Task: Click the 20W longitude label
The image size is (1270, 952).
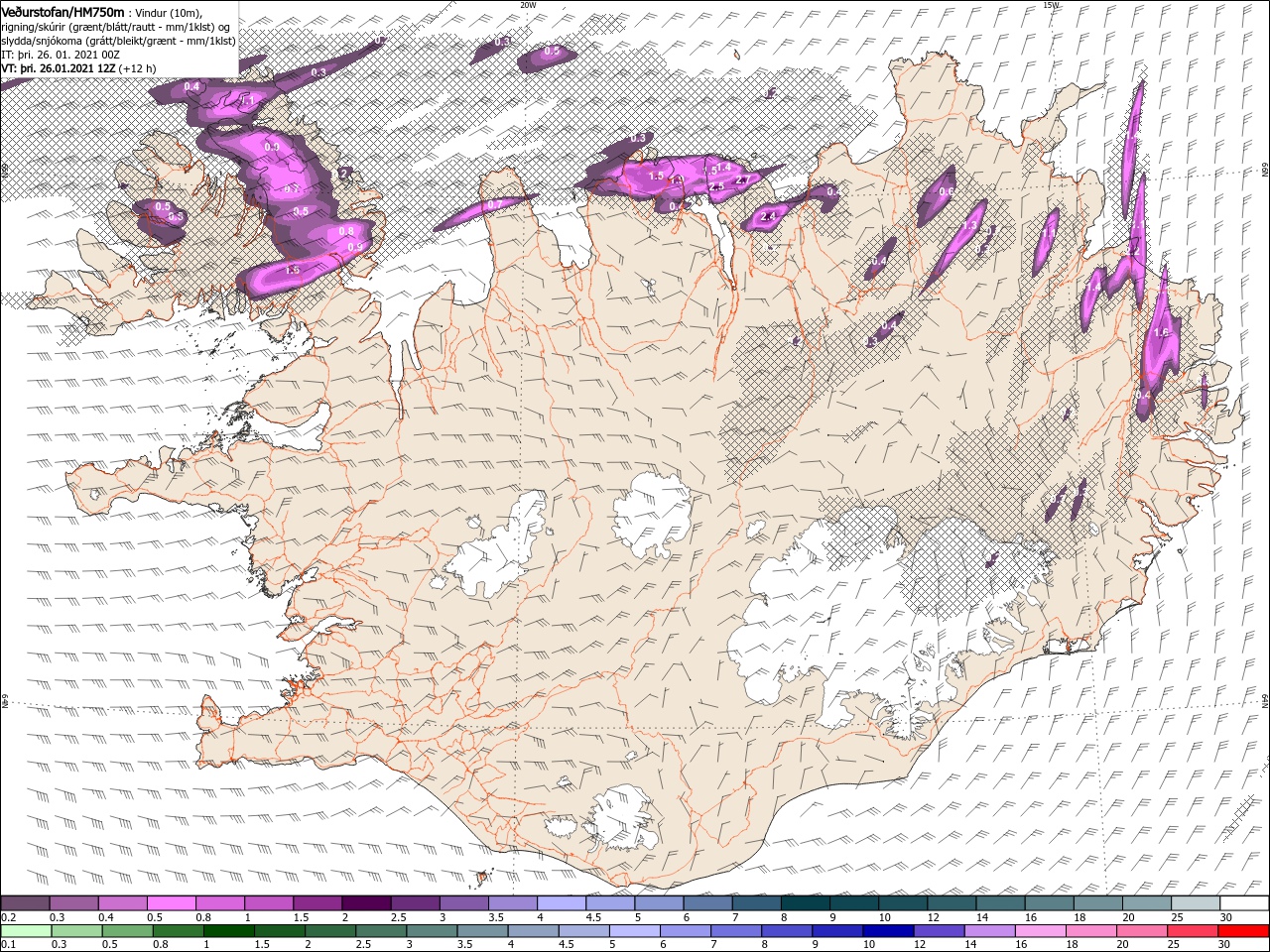Action: [x=528, y=5]
